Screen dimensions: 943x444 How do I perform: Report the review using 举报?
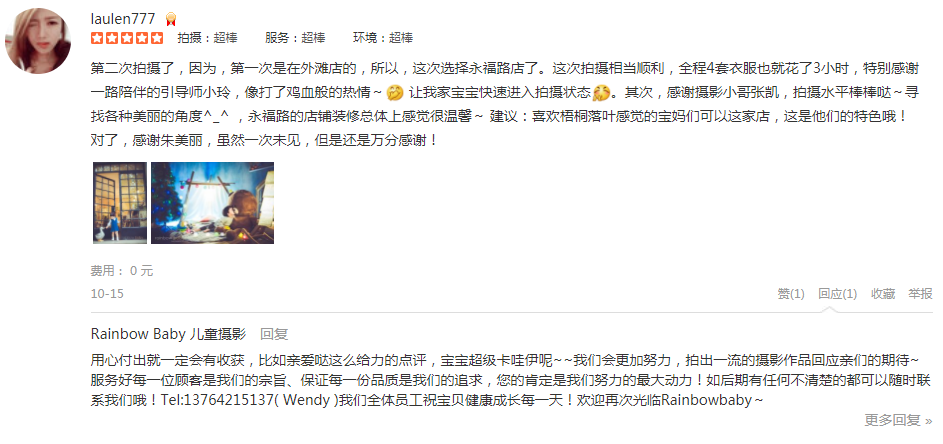920,294
